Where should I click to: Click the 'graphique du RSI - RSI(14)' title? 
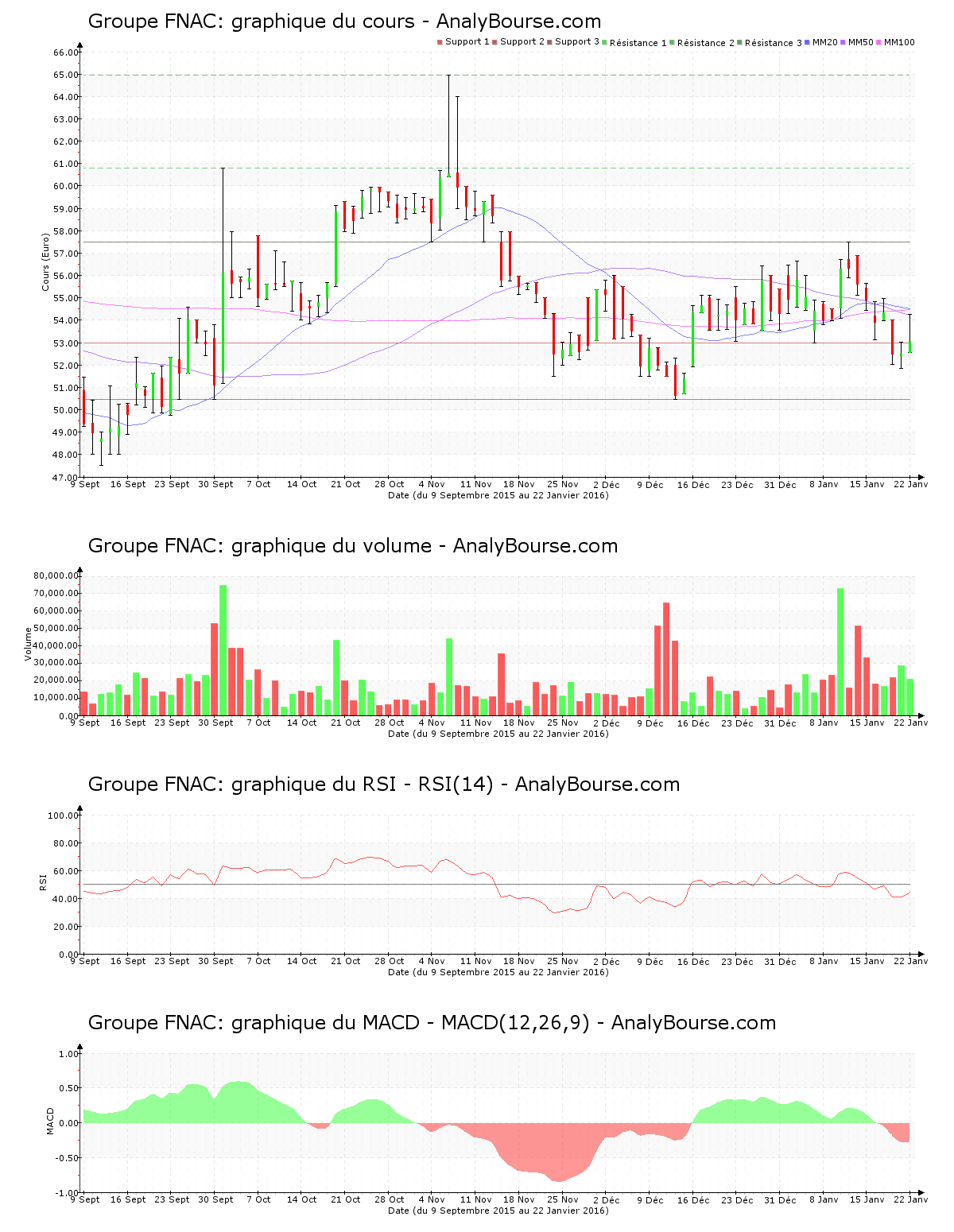coord(384,785)
